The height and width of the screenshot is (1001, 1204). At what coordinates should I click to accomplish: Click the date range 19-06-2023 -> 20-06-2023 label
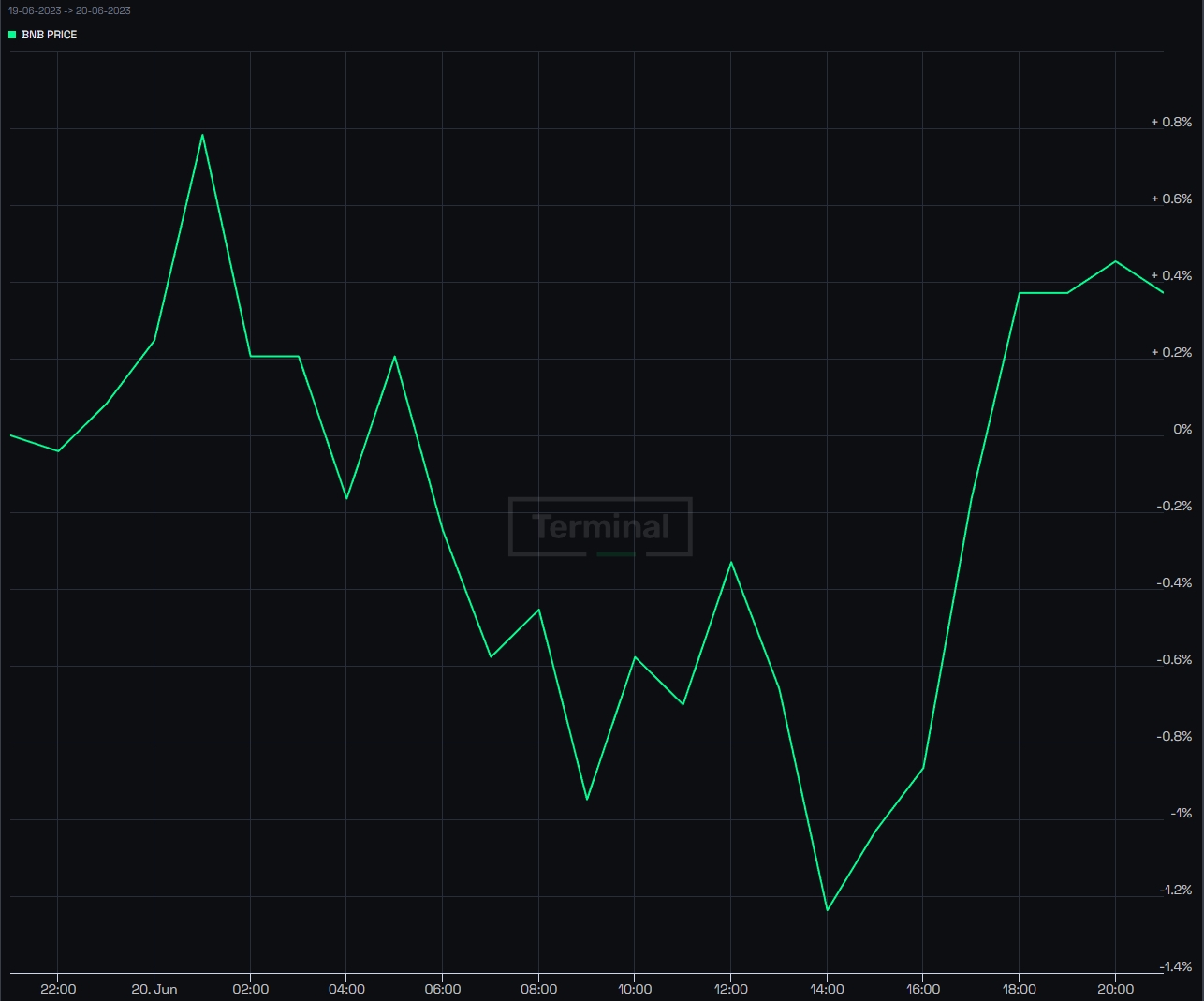pyautogui.click(x=69, y=11)
